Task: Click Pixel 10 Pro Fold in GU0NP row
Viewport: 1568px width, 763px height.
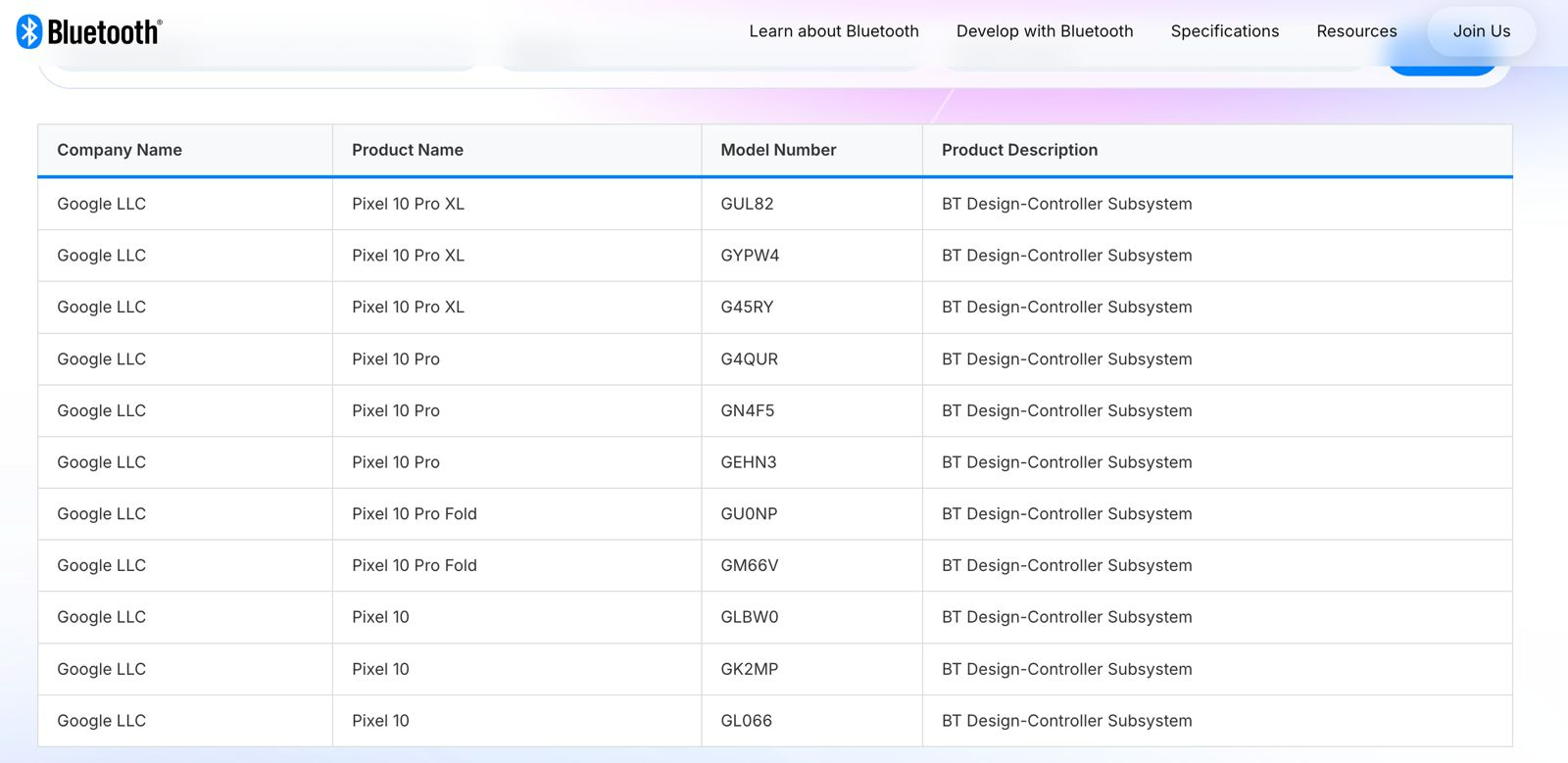Action: tap(415, 514)
